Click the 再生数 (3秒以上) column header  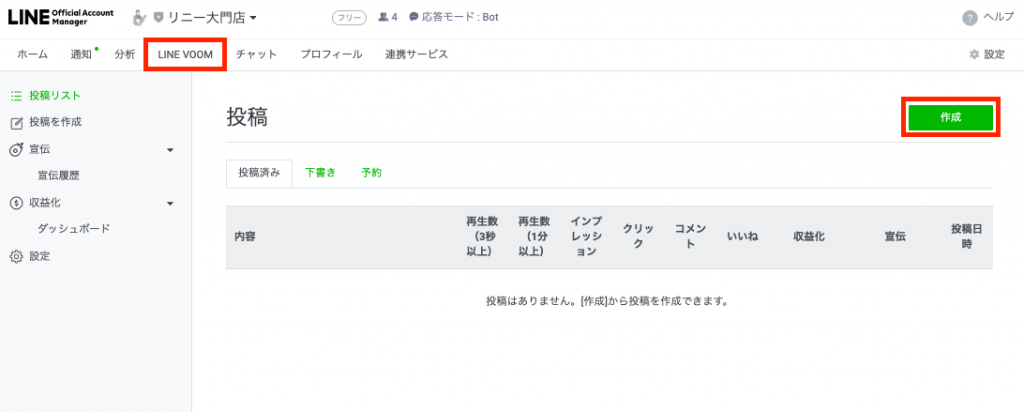coord(482,236)
